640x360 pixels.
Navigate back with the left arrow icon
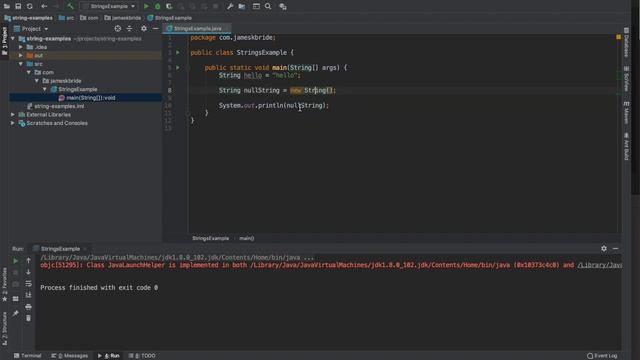pyautogui.click(x=44, y=6)
